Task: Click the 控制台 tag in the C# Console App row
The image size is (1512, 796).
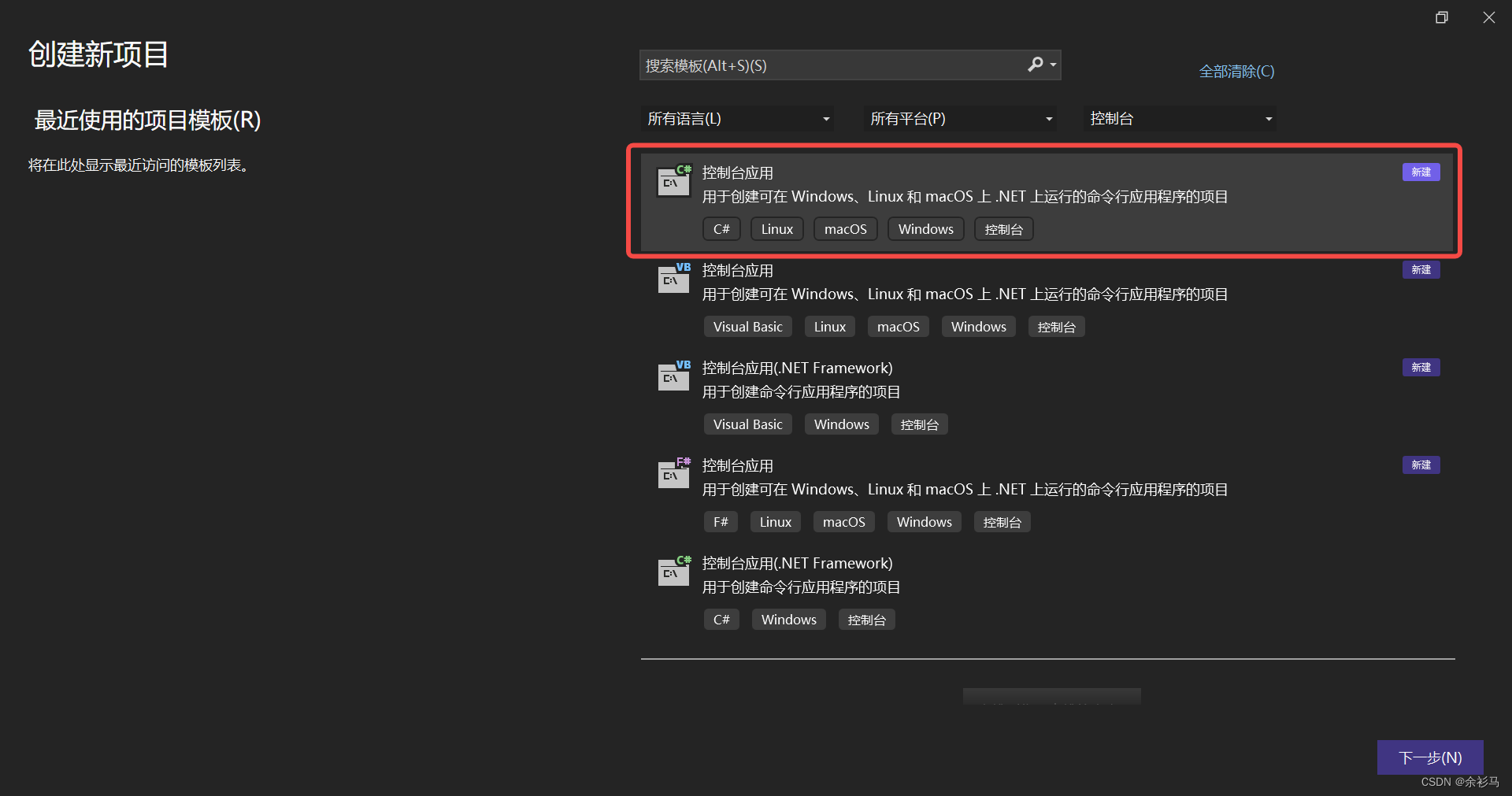Action: click(x=1004, y=229)
